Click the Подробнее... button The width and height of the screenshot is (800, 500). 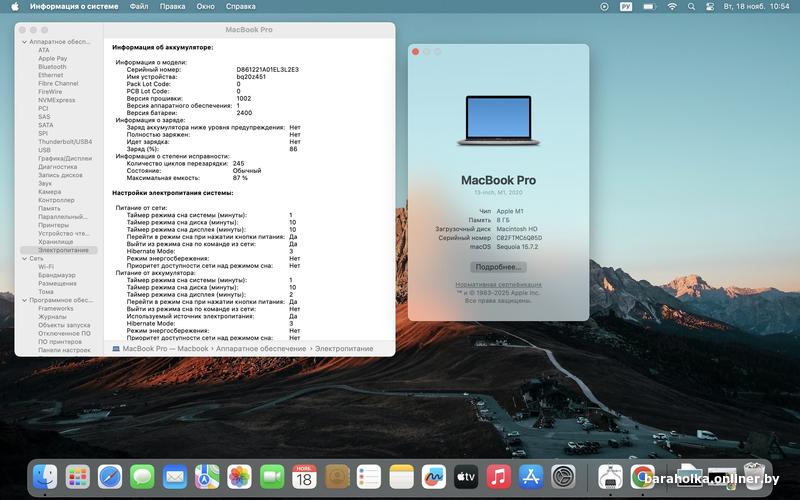(x=497, y=267)
